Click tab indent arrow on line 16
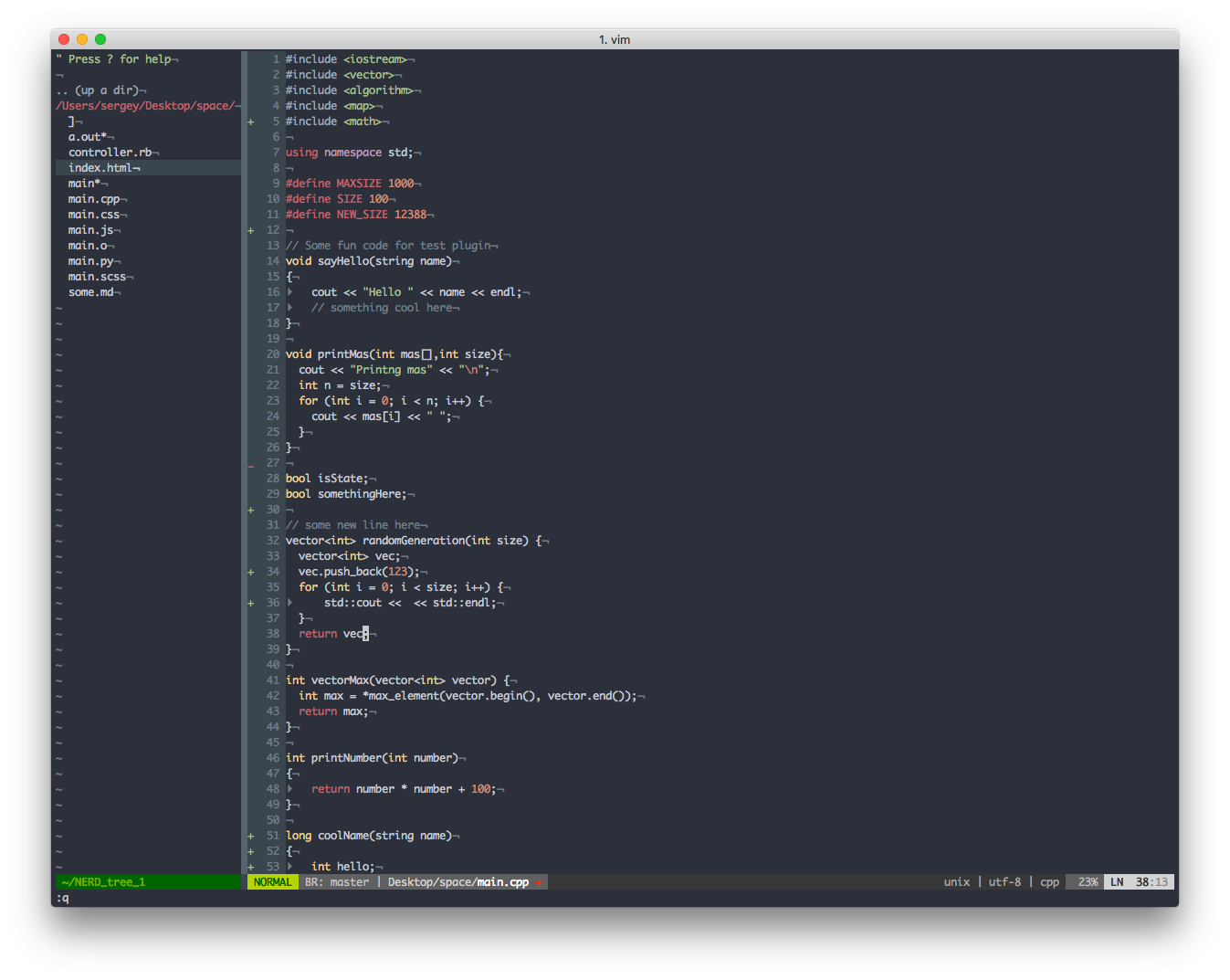 click(289, 292)
